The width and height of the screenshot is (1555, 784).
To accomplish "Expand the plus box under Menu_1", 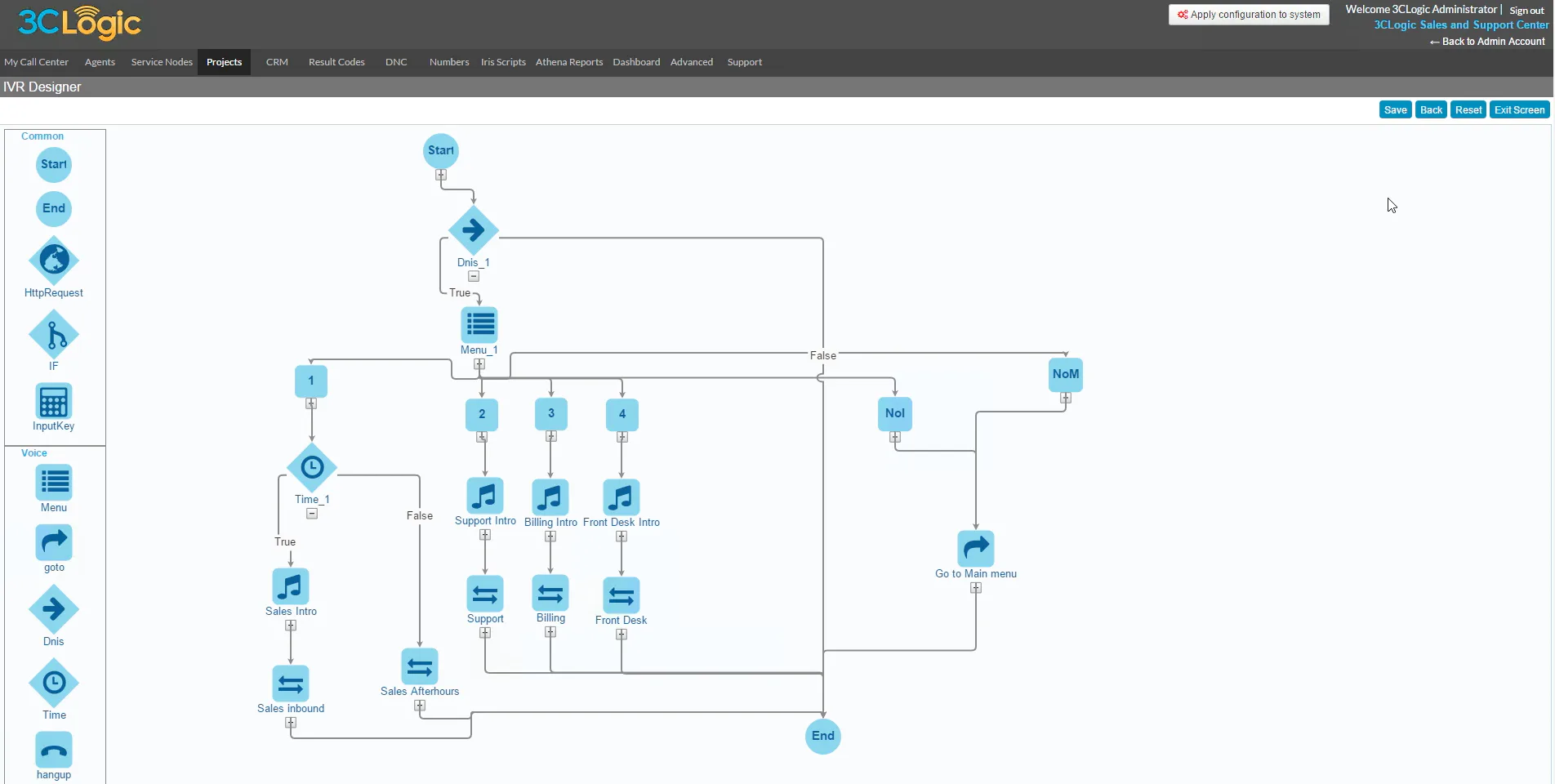I will (x=479, y=364).
